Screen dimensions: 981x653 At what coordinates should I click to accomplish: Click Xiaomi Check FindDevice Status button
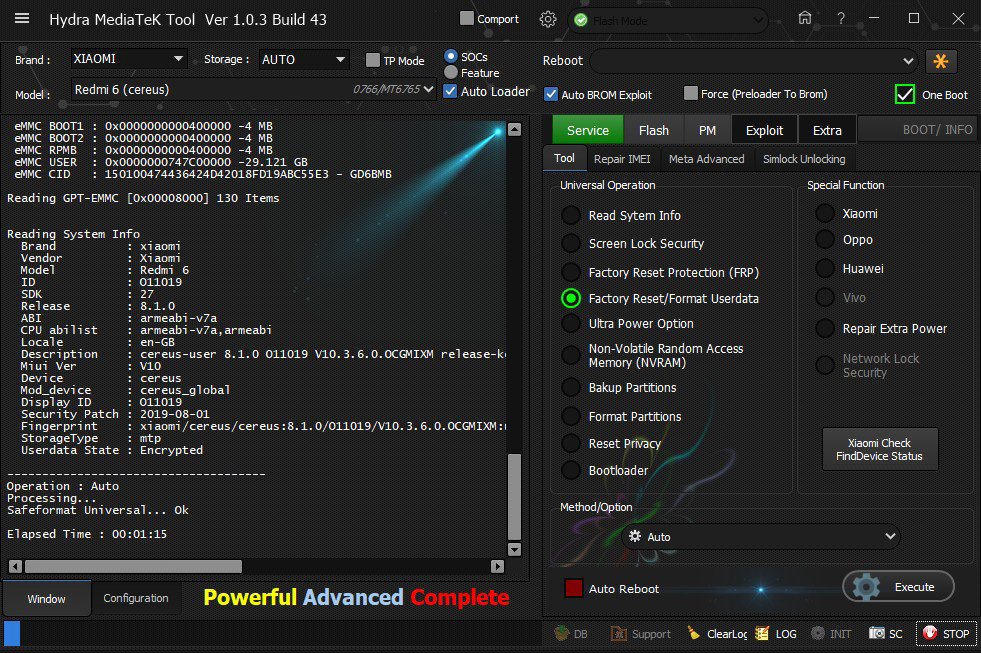tap(879, 450)
